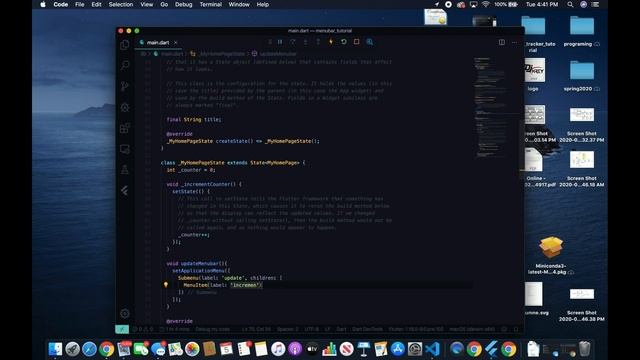The image size is (640, 360).
Task: Open the Extensions view
Action: point(125,128)
